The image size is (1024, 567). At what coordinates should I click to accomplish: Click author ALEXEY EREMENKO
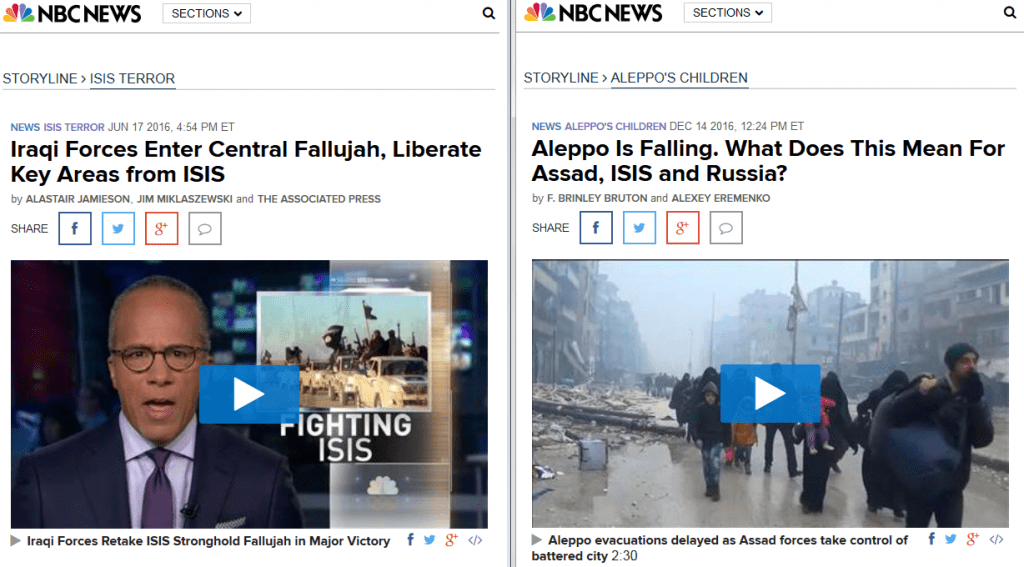[x=721, y=199]
